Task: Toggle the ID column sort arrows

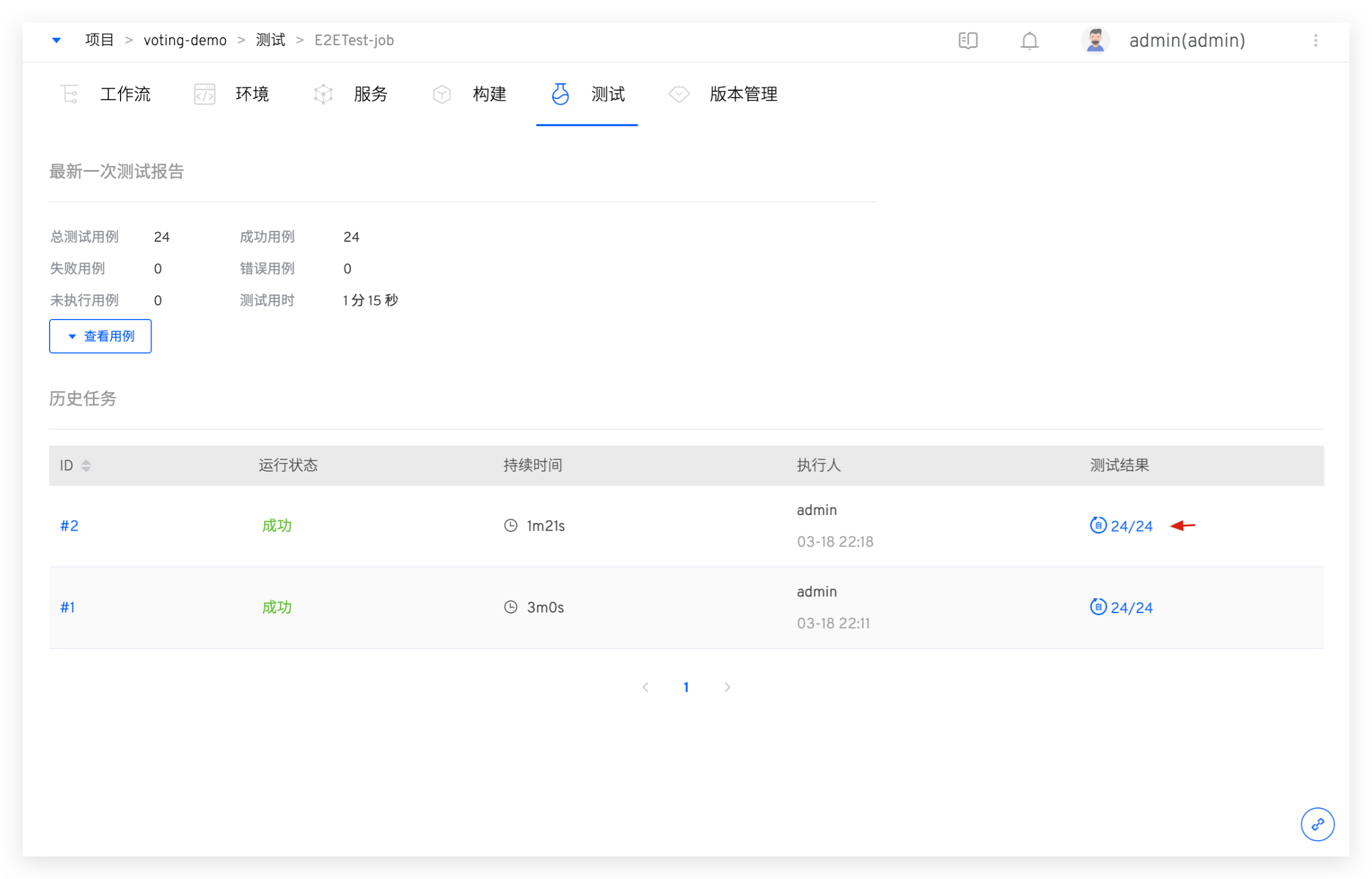Action: click(87, 465)
